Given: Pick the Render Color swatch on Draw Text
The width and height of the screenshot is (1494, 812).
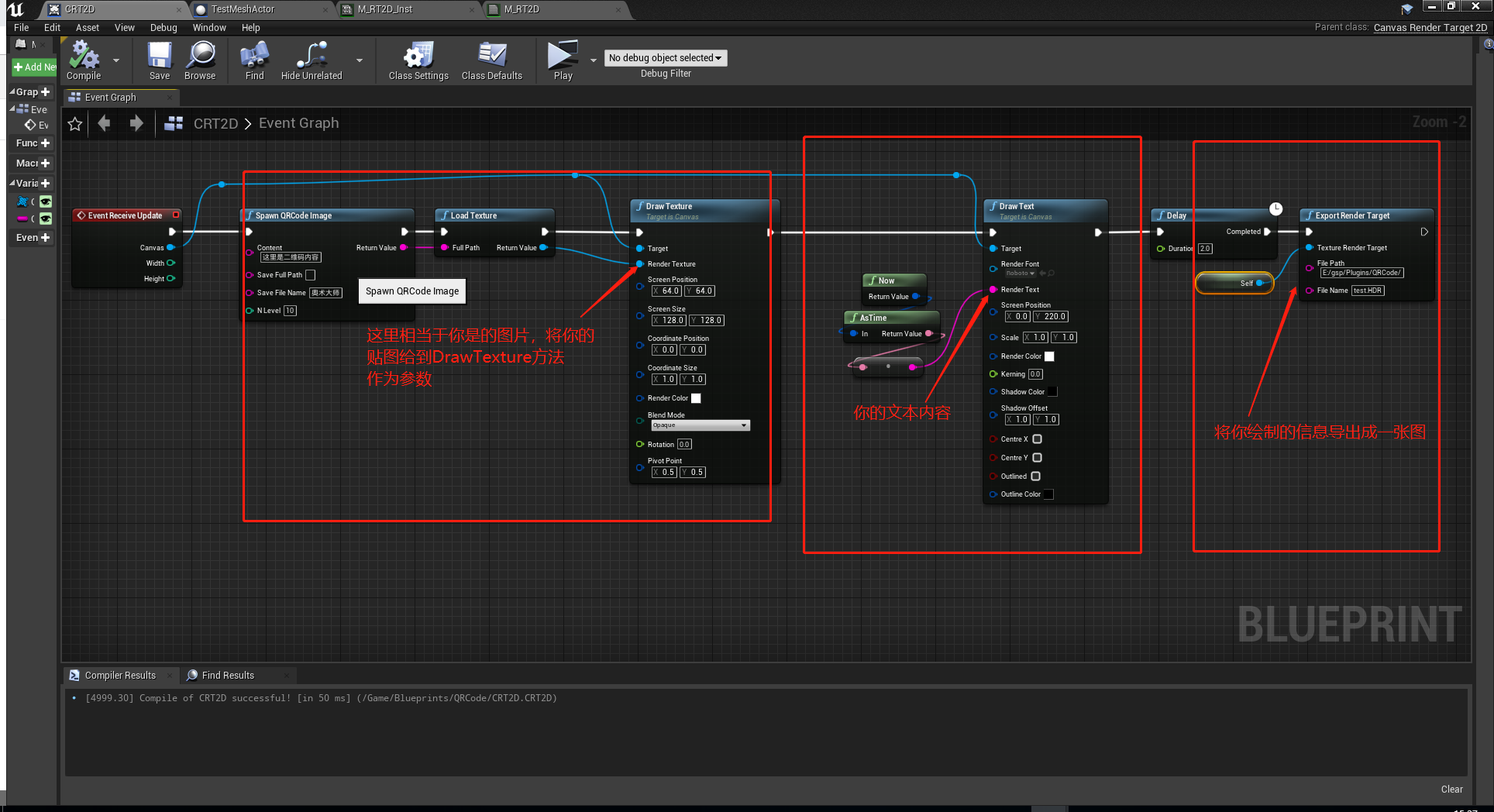Looking at the screenshot, I should tap(1049, 356).
